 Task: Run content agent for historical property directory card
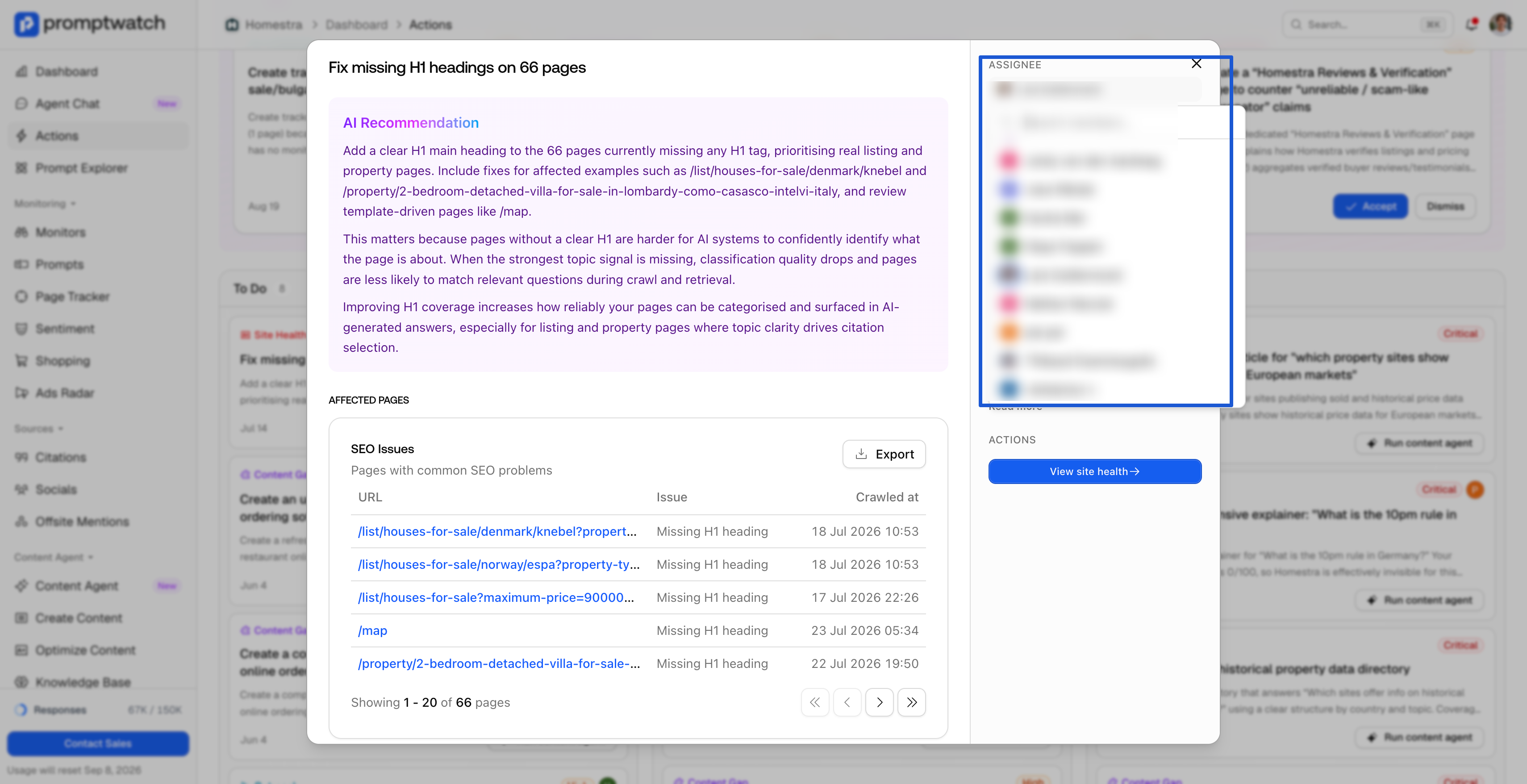[1420, 737]
